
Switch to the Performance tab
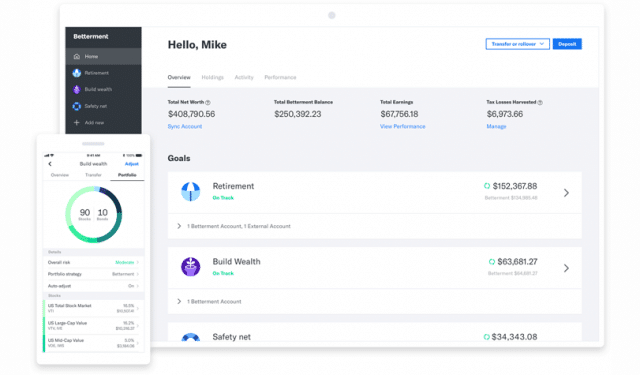280,77
